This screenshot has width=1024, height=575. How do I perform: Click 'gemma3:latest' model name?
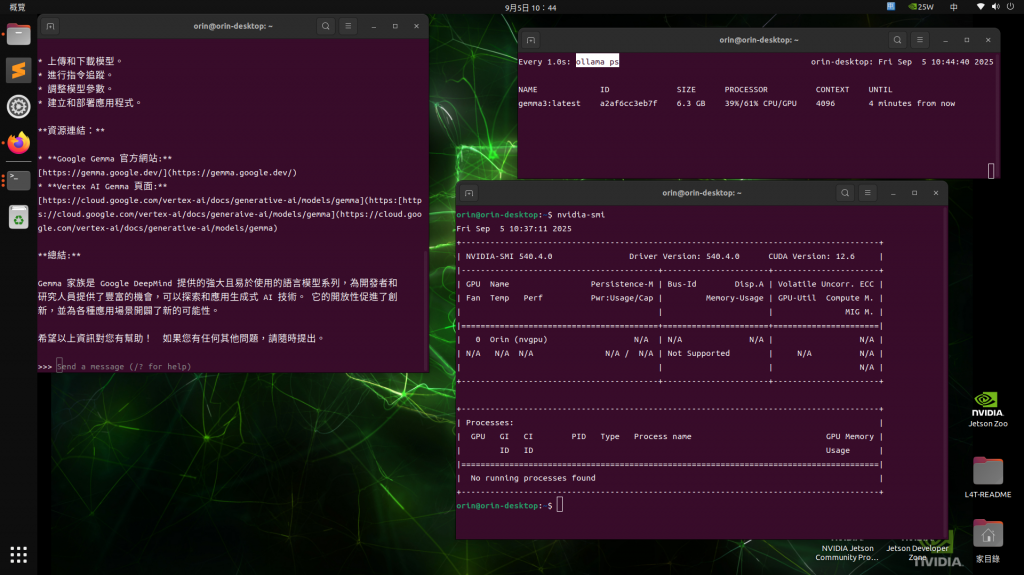click(549, 103)
